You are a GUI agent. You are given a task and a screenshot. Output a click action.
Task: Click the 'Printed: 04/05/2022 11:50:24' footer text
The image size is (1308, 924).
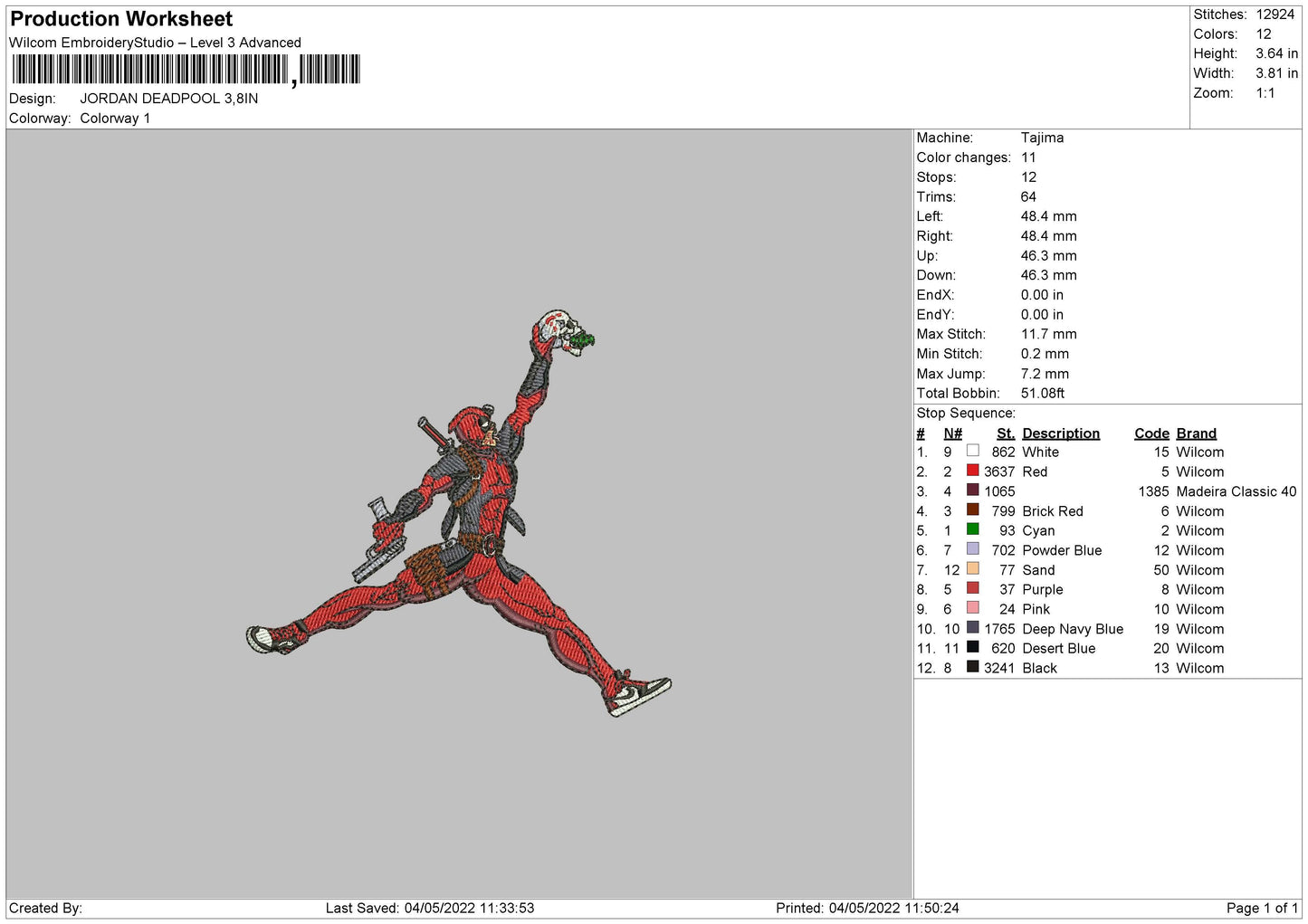(867, 908)
